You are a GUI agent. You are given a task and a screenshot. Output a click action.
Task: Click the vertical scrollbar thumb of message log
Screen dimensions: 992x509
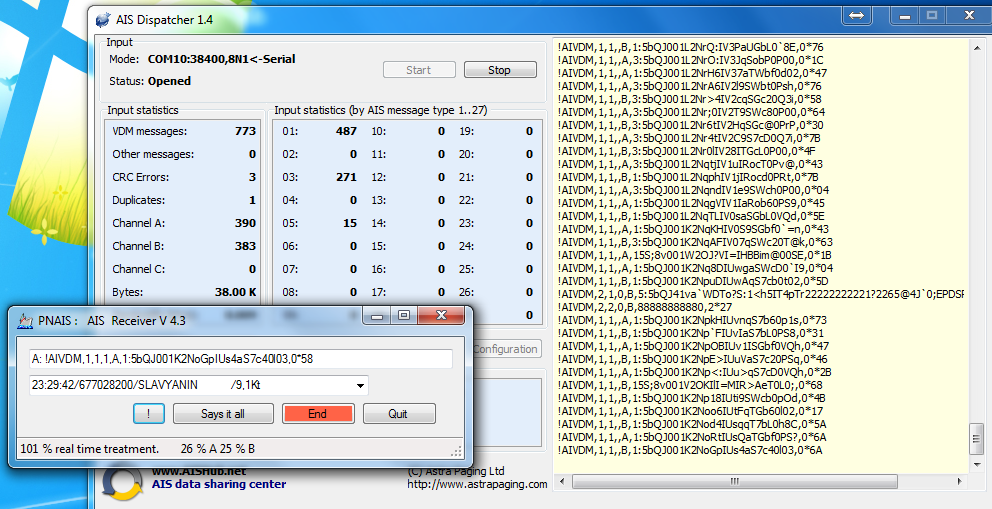tap(976, 438)
